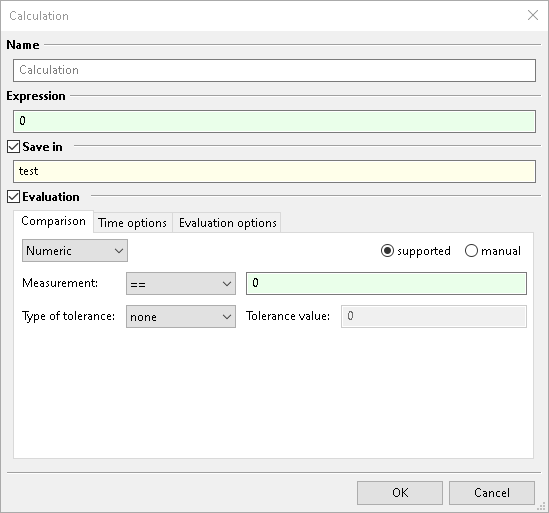Switch to the Comparison tab

(53, 221)
